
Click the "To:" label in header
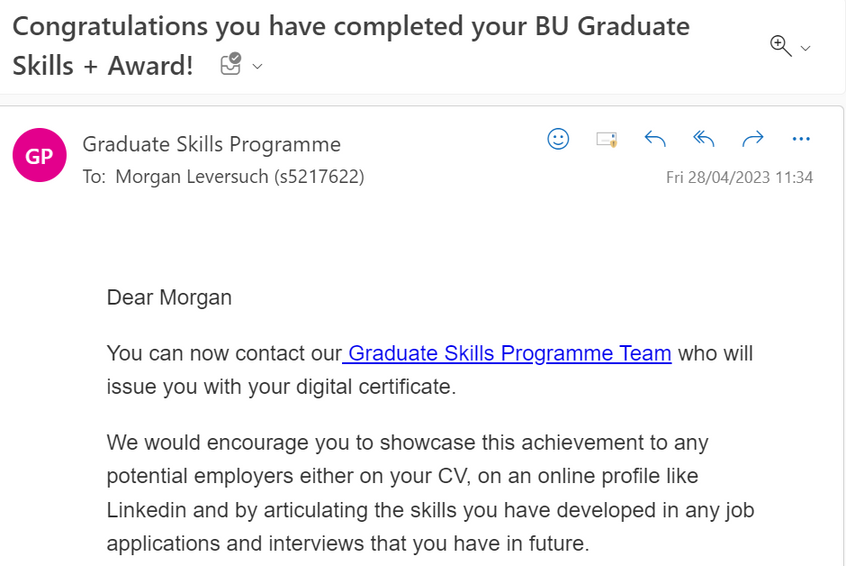coord(94,176)
